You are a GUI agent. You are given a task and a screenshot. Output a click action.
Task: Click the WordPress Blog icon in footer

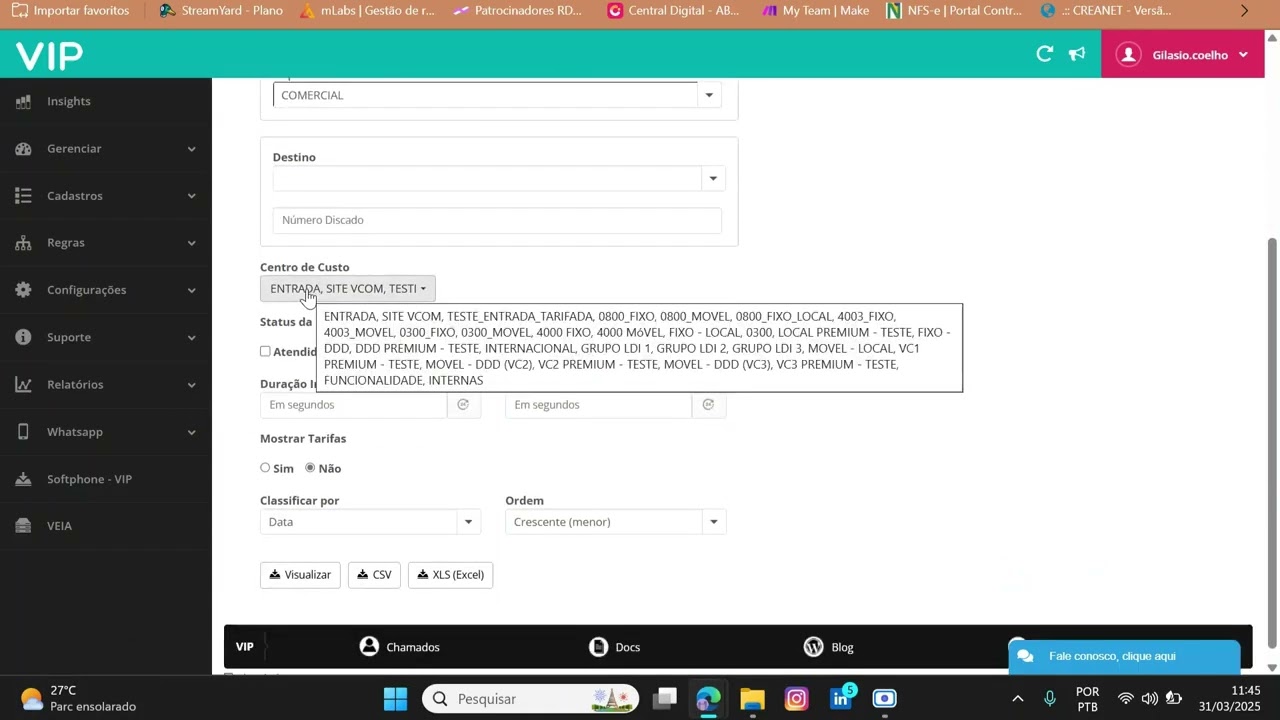coord(814,647)
